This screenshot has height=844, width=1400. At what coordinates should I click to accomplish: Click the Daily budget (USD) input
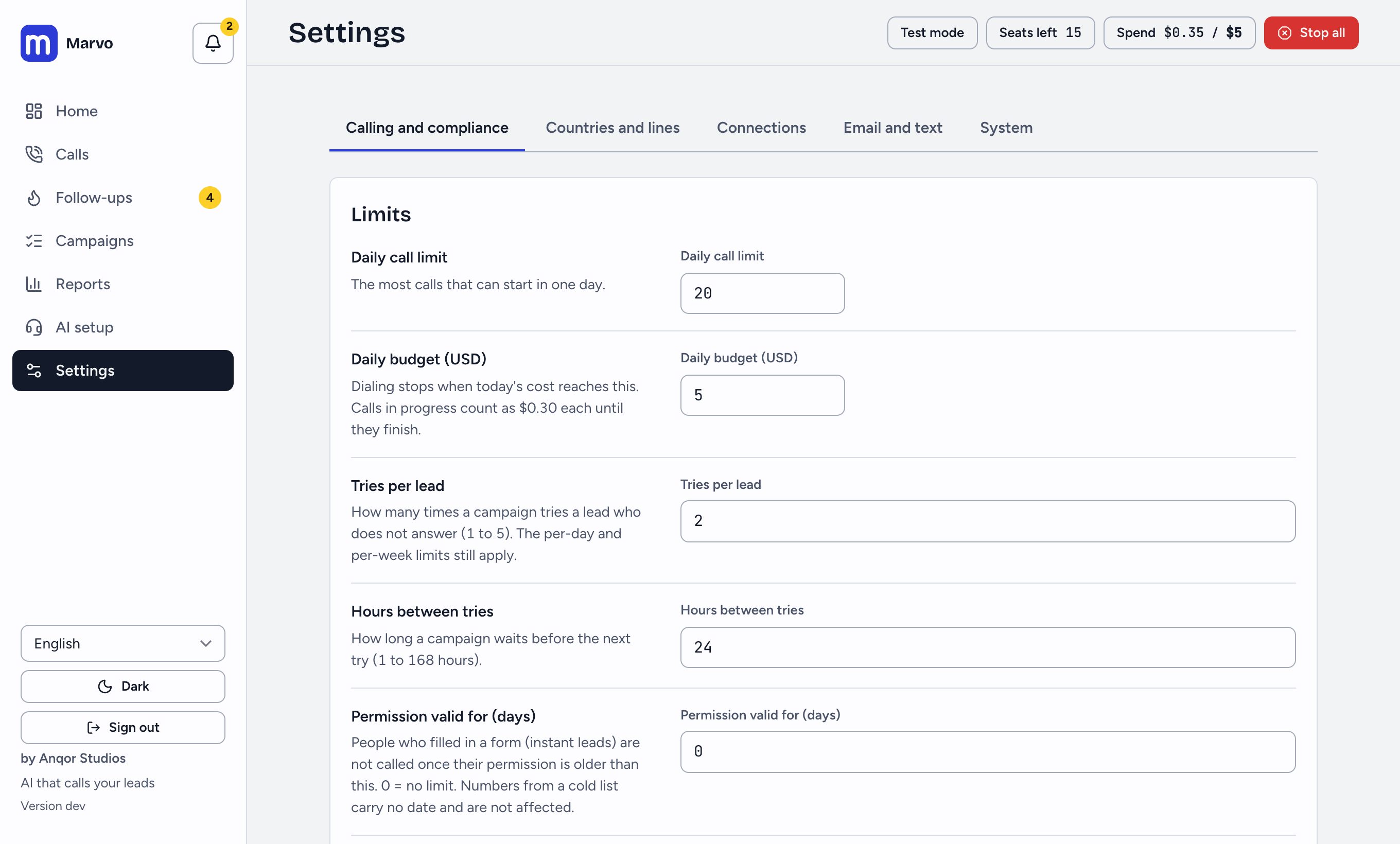pyautogui.click(x=762, y=395)
